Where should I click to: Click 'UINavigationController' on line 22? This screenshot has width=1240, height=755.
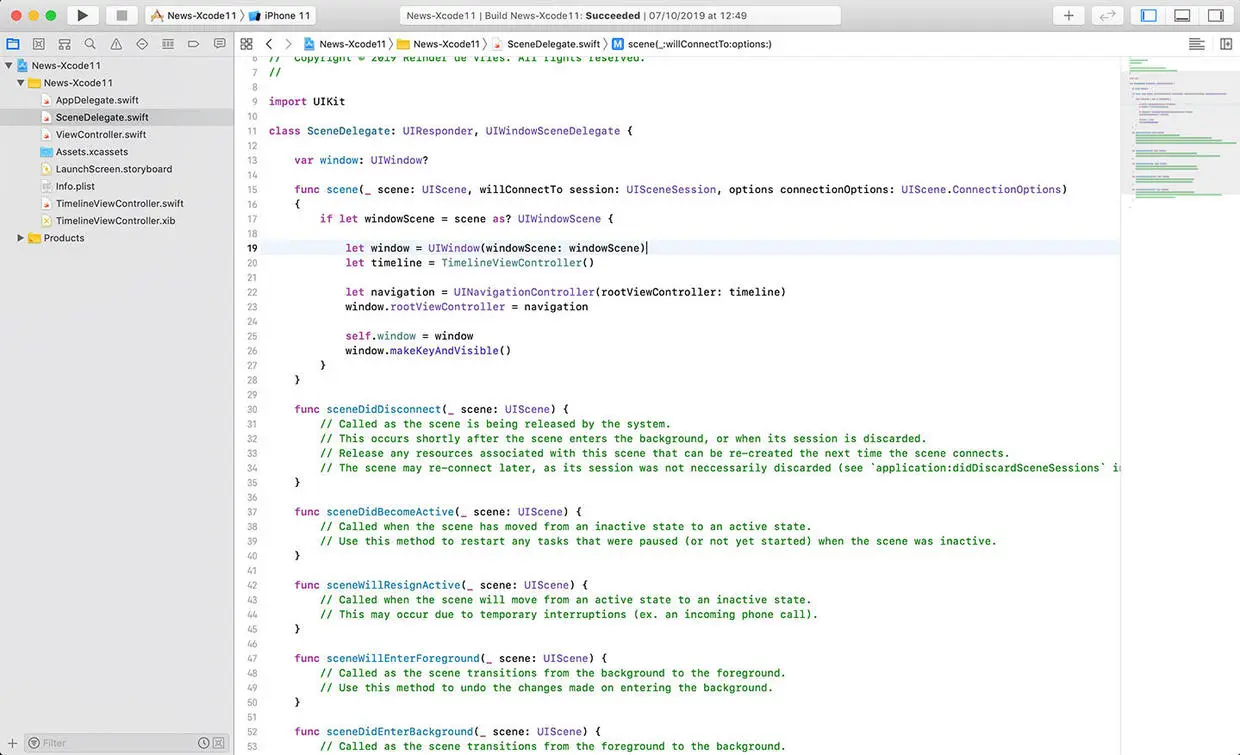[523, 292]
